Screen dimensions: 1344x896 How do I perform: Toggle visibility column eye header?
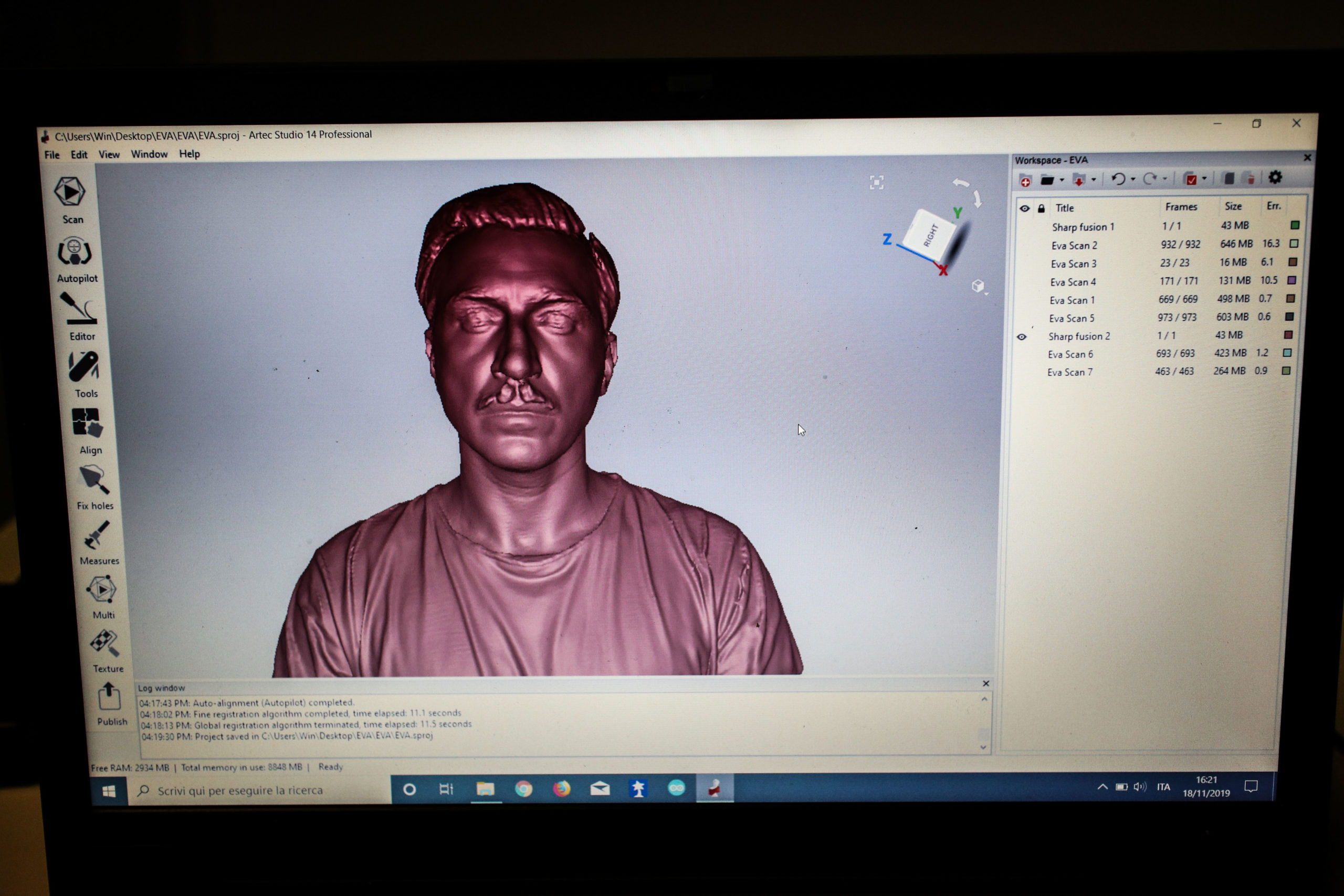pyautogui.click(x=1025, y=208)
